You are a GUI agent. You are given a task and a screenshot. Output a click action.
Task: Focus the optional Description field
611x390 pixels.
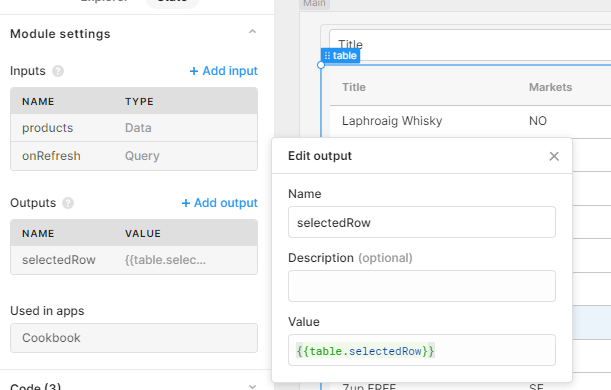click(422, 286)
